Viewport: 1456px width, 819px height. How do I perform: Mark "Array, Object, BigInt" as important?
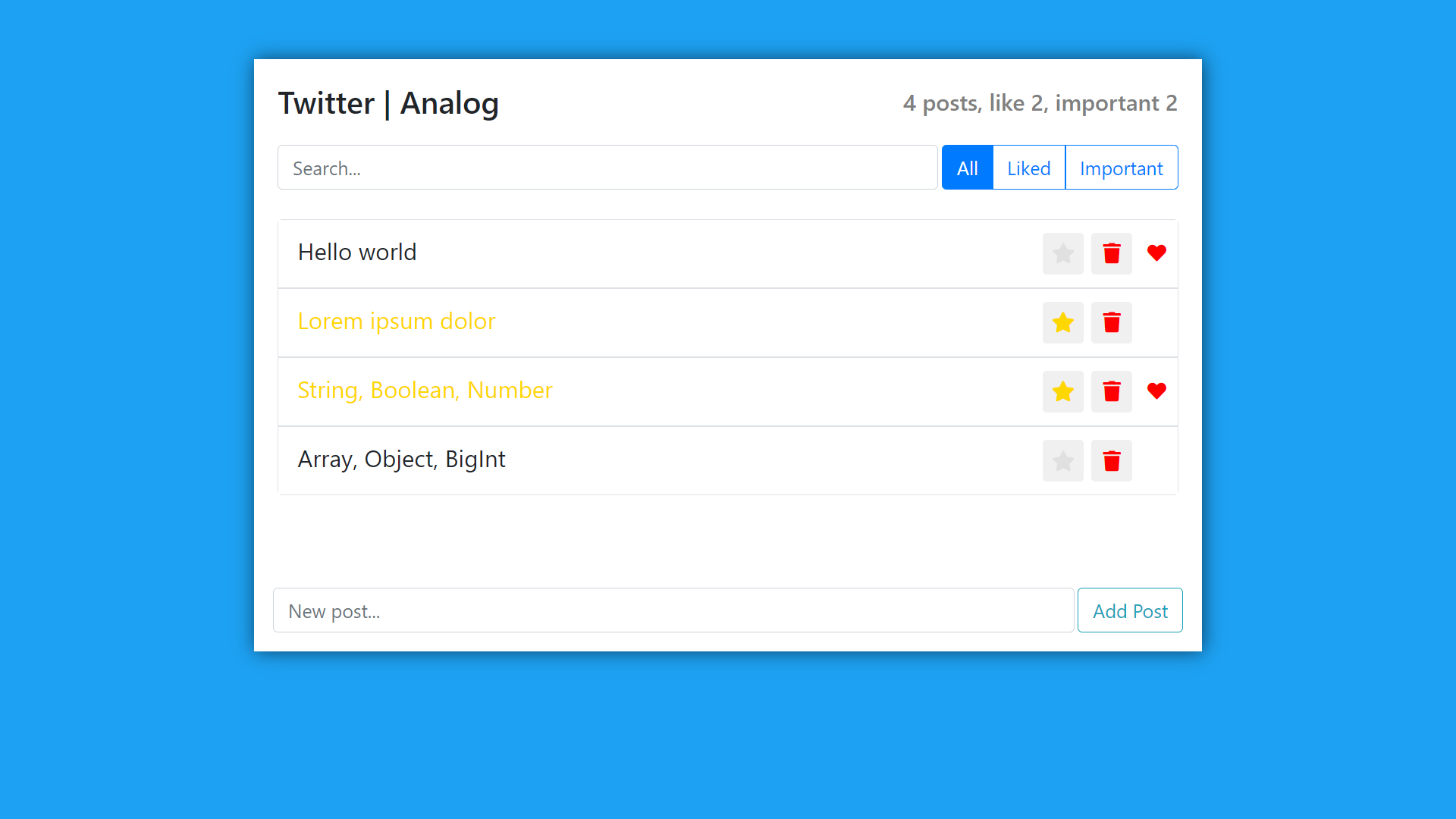click(1062, 460)
